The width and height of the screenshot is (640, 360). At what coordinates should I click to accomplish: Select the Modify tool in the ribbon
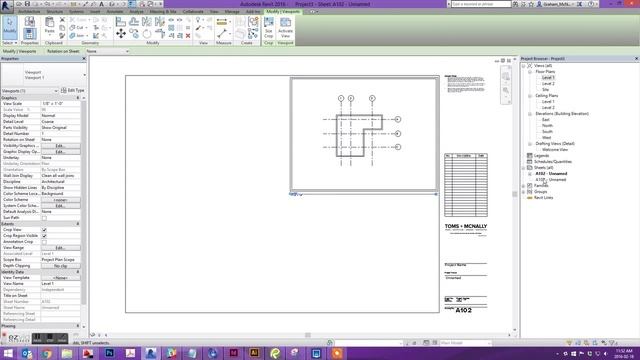(x=9, y=27)
